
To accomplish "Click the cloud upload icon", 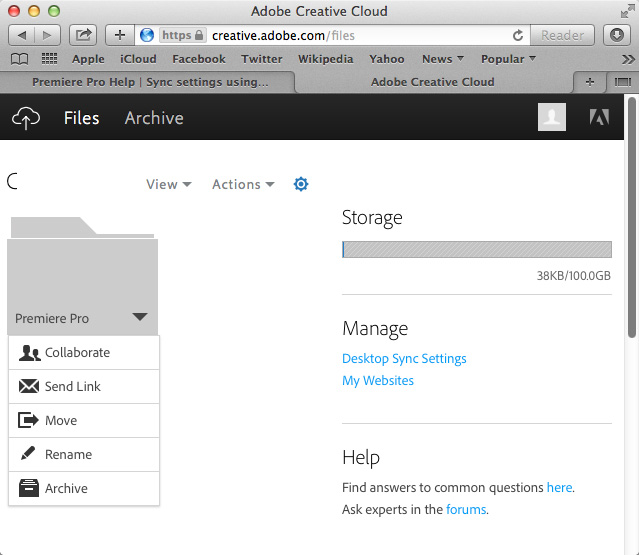I will pos(26,118).
